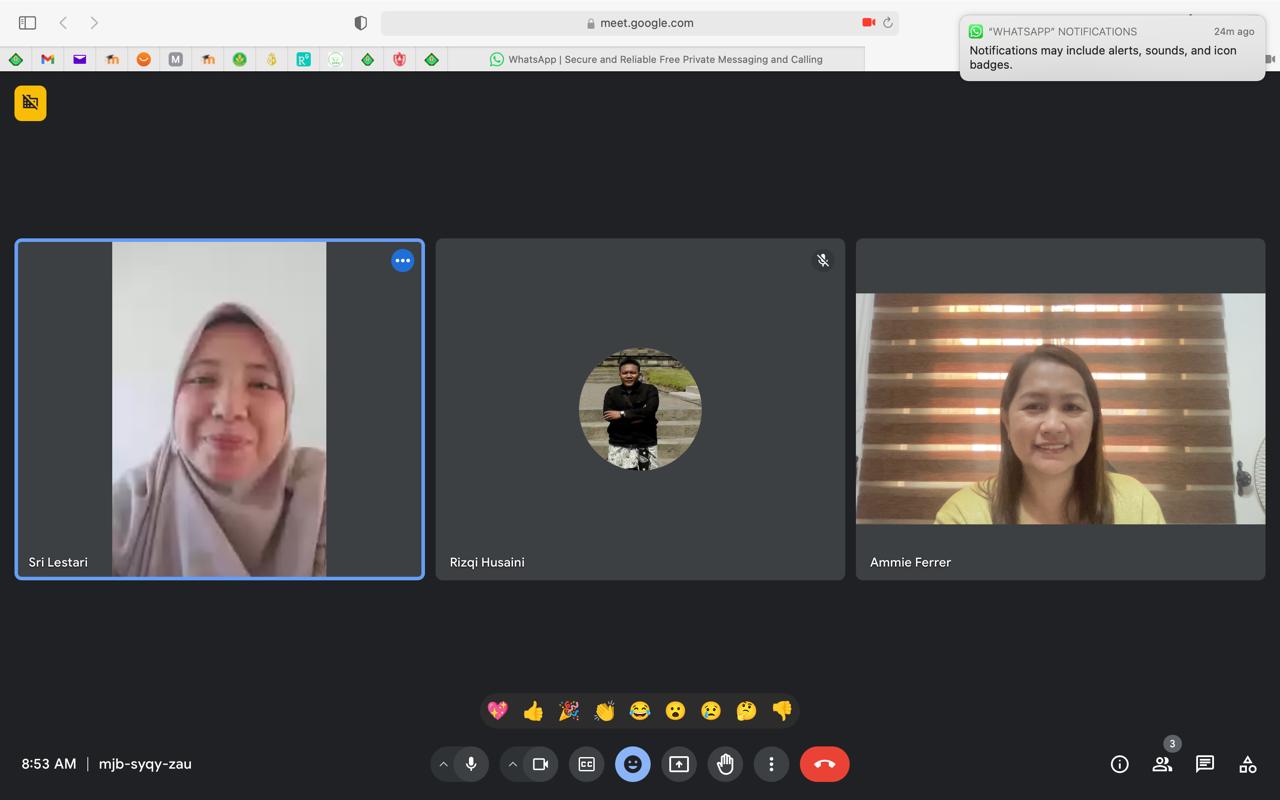
Task: Open the WhatsApp notifications banner
Action: point(1112,47)
